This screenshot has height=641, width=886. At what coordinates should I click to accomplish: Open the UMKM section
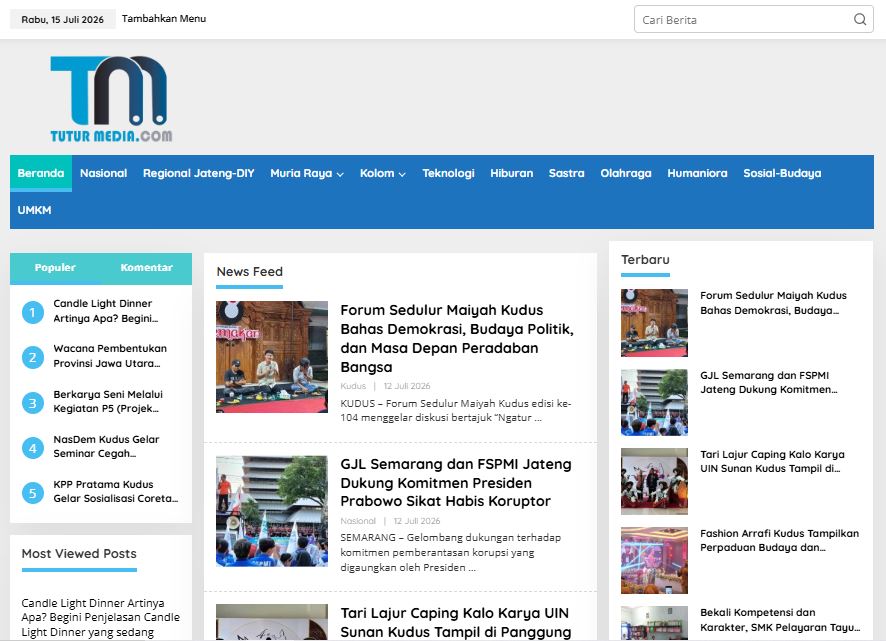pos(34,210)
